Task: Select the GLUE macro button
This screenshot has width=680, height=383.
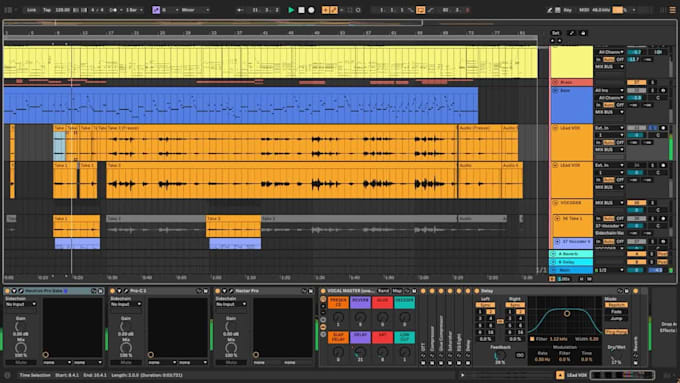Action: (x=382, y=302)
